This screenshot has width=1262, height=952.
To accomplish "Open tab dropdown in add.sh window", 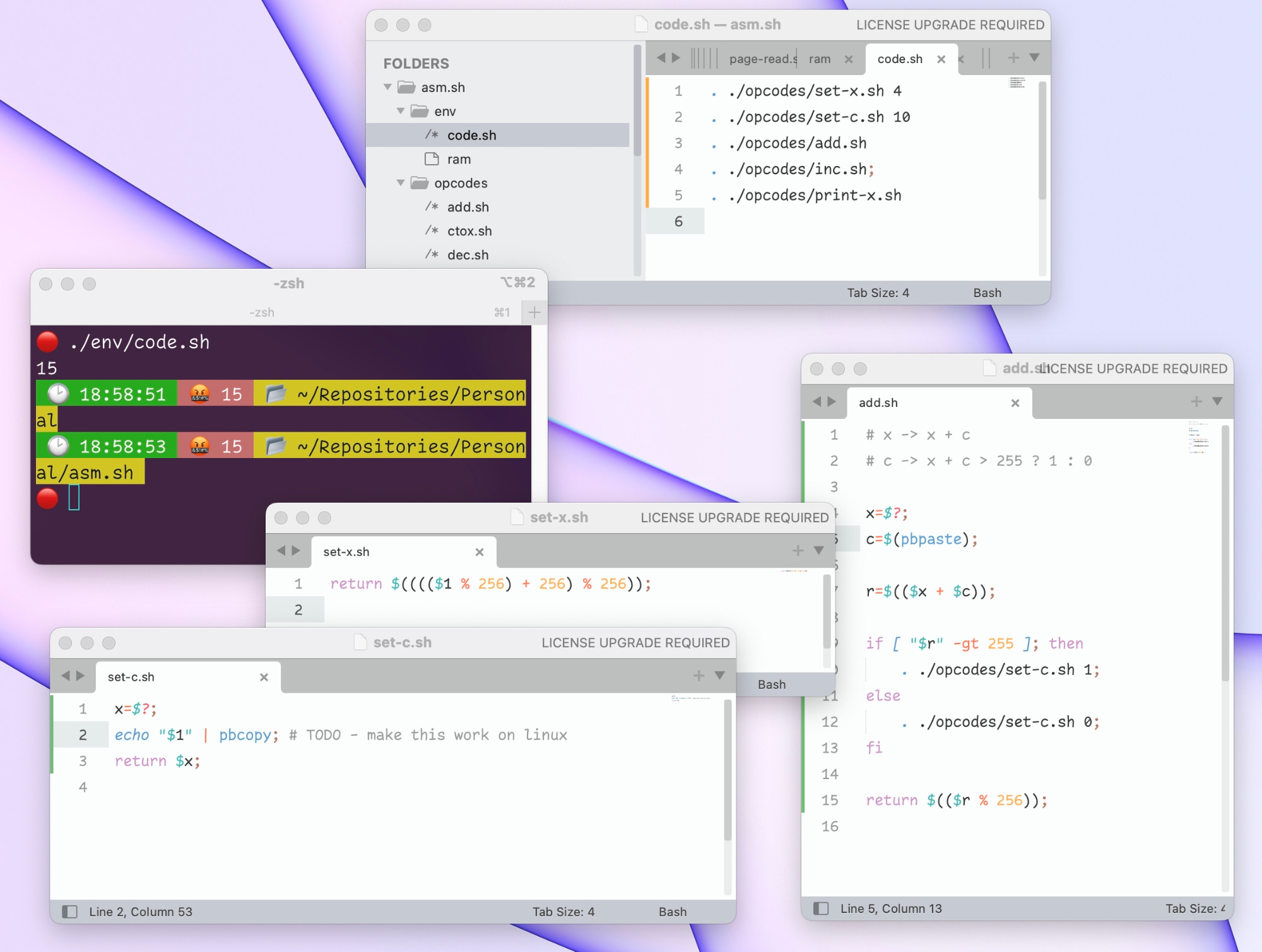I will (1217, 401).
